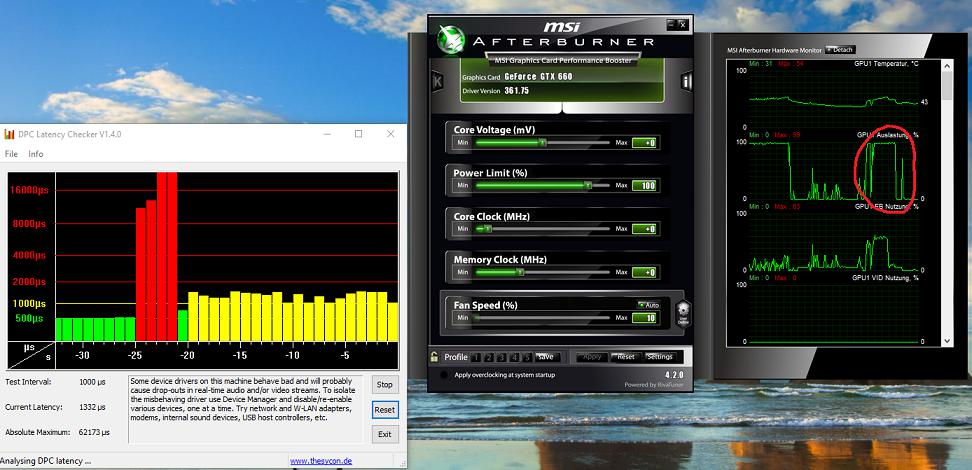This screenshot has width=972, height=470.
Task: Click the 16000µs axis label
Action: (x=29, y=190)
